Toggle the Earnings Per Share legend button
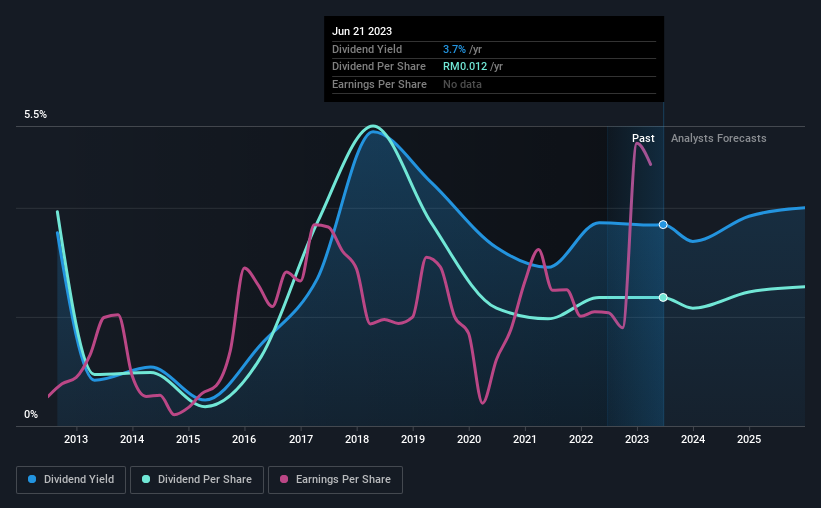821x508 pixels. pos(335,480)
